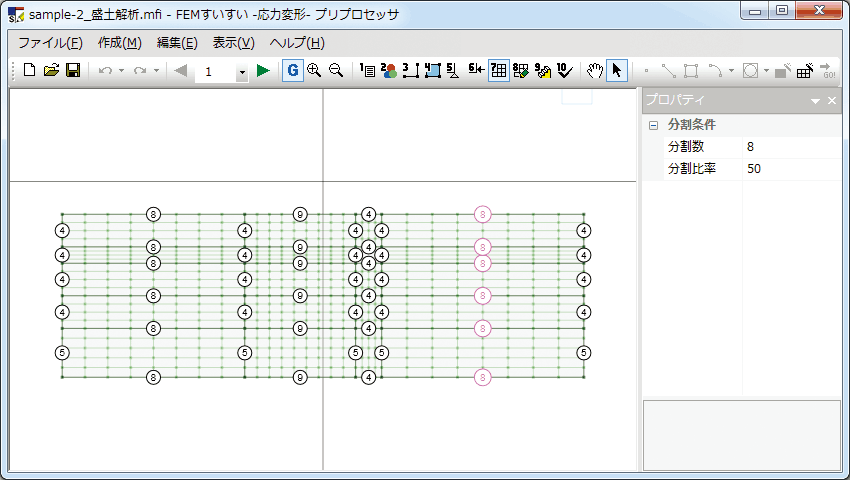The width and height of the screenshot is (850, 480).
Task: Open the circle tool dropdown arrow
Action: [x=766, y=71]
